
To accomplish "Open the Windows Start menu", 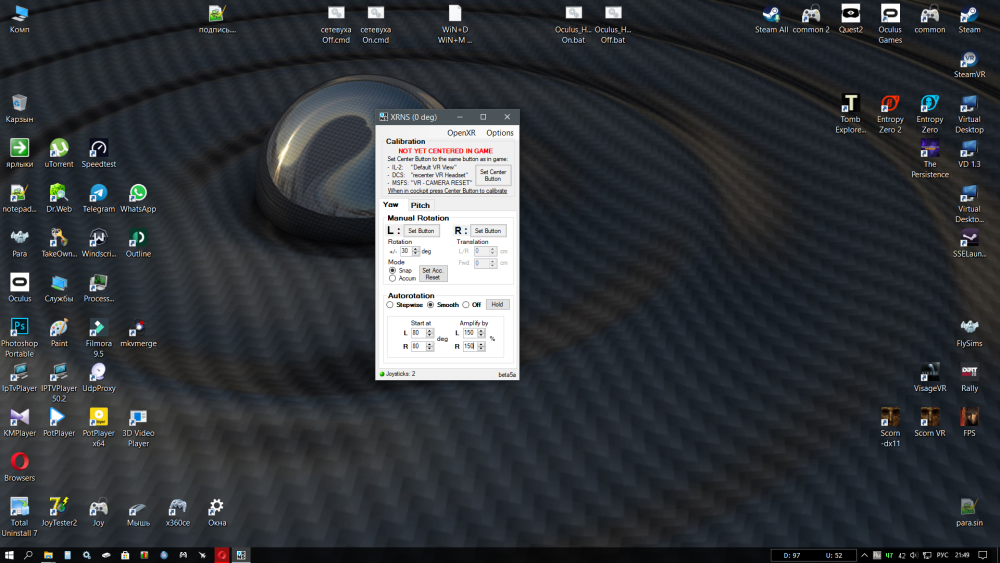I will 9,555.
